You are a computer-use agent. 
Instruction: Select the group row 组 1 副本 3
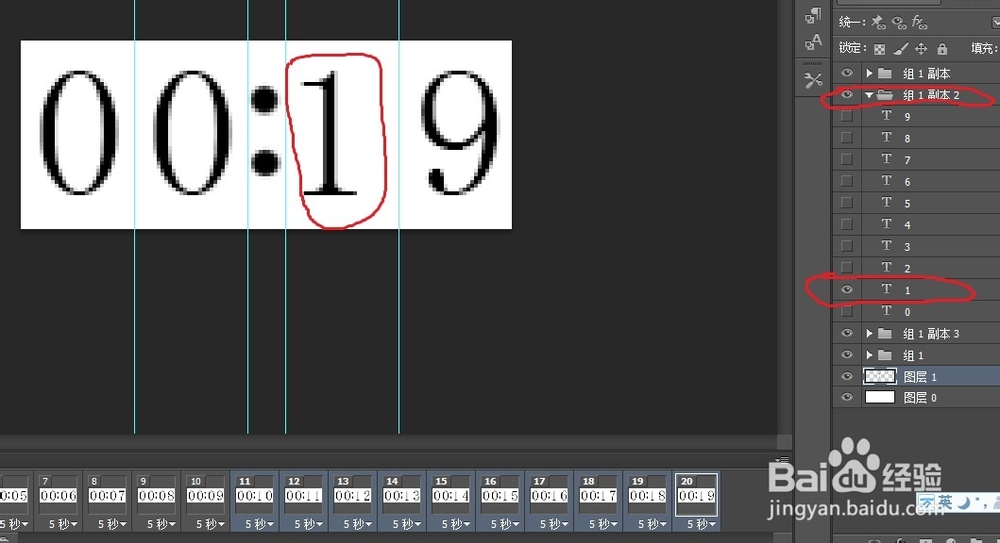(x=916, y=333)
